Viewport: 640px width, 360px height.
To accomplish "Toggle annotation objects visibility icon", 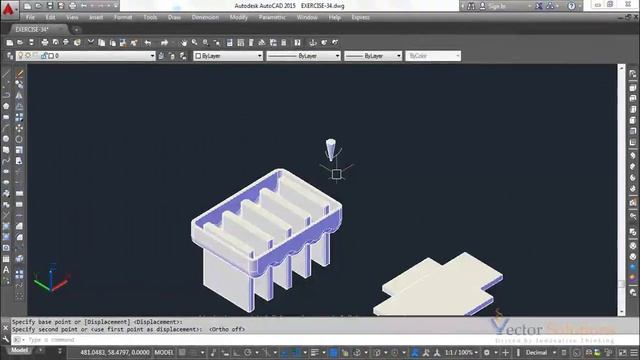I will pyautogui.click(x=415, y=352).
